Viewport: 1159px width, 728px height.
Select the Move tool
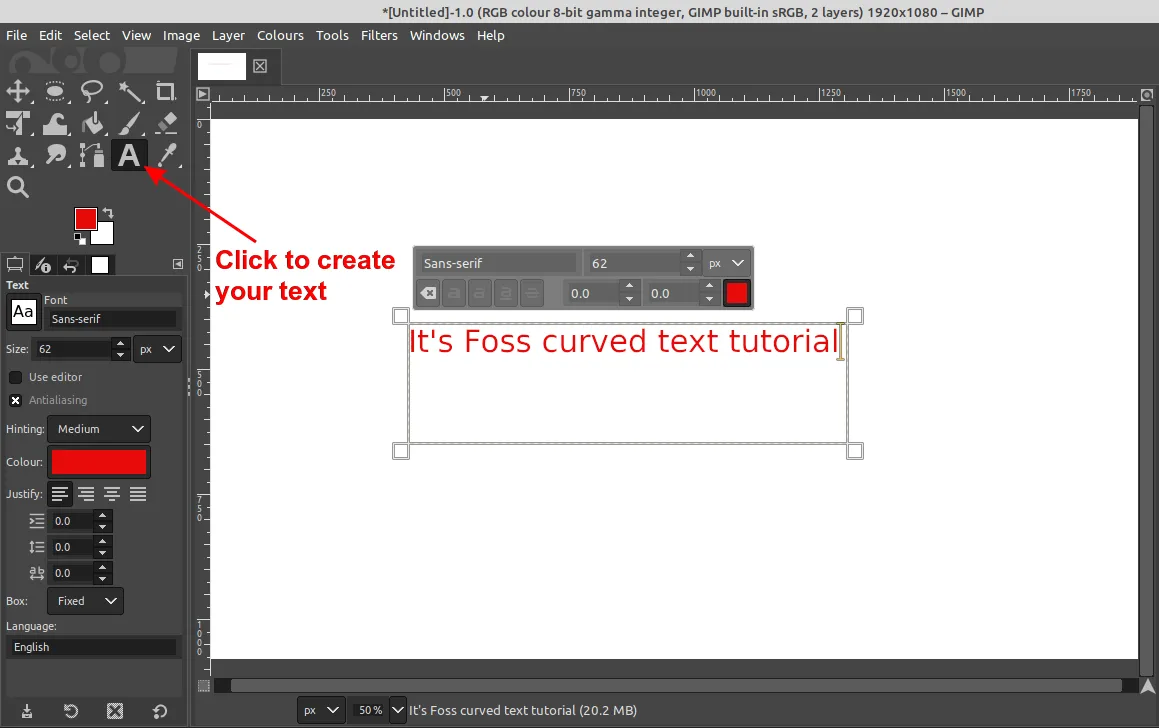tap(18, 92)
